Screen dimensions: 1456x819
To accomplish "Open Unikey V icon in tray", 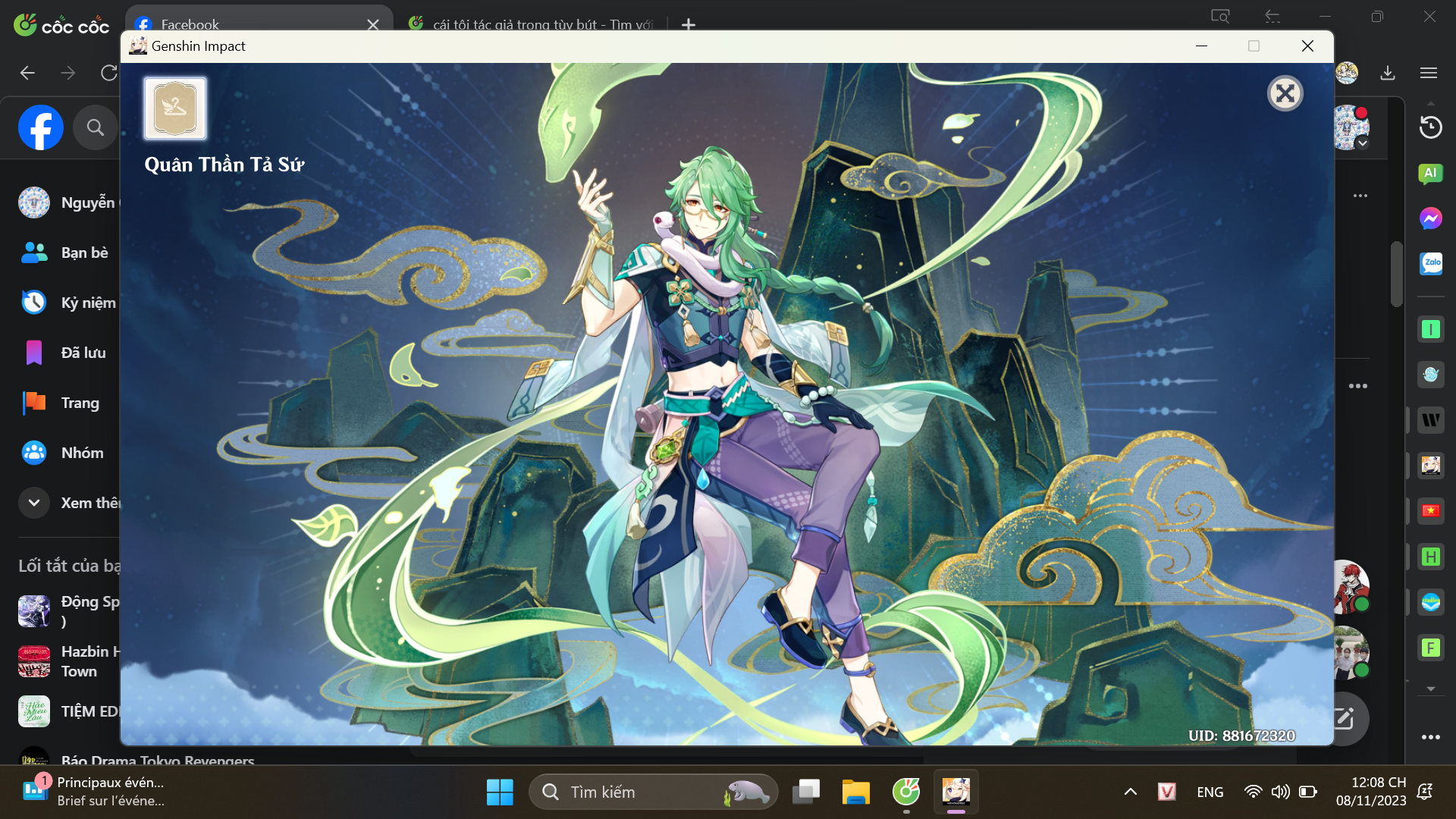I will (x=1166, y=792).
